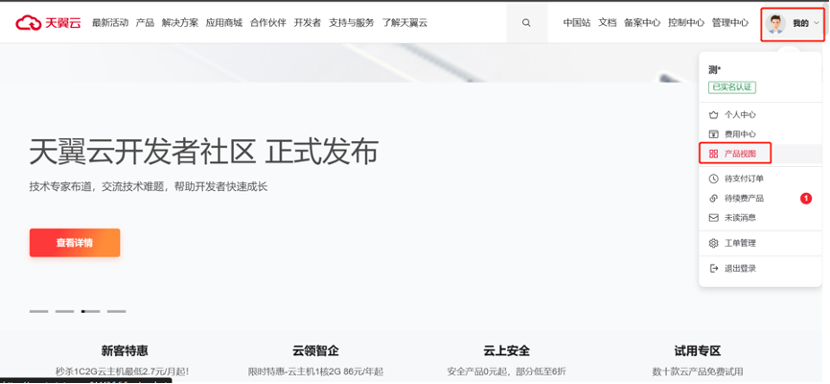Click the 待续费产品 link icon
Viewport: 830px width, 384px height.
pyautogui.click(x=714, y=198)
